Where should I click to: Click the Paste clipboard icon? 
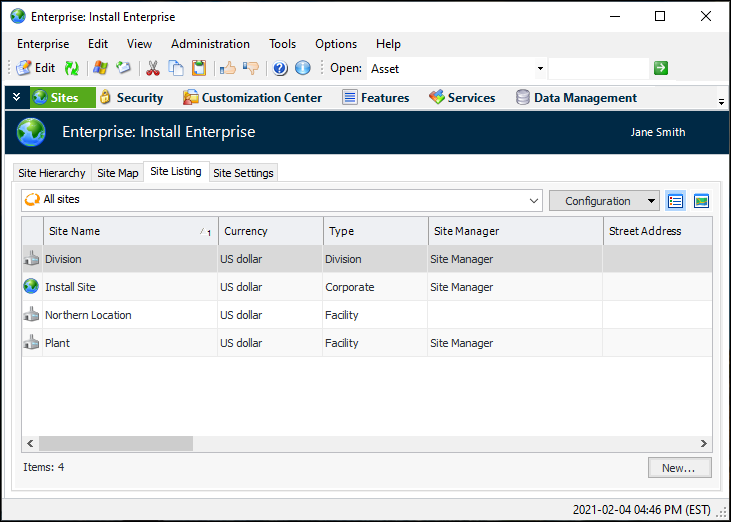click(199, 68)
